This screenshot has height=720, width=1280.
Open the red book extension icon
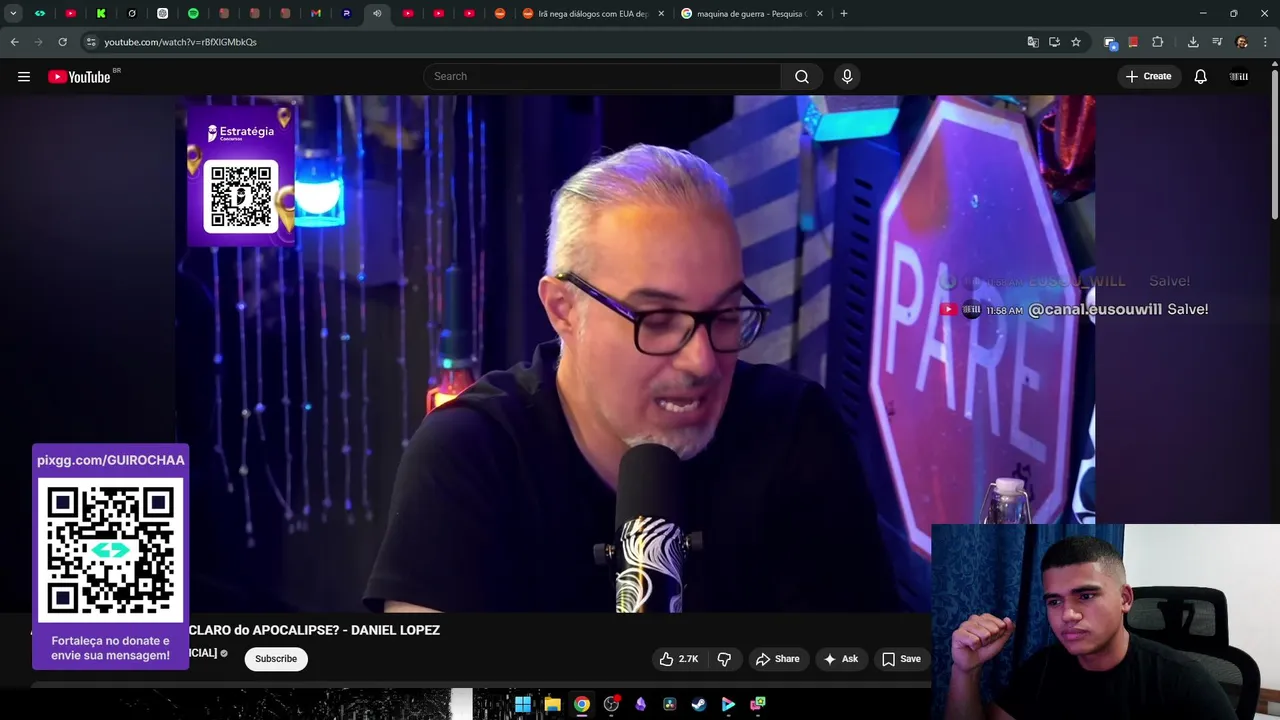pos(1133,42)
